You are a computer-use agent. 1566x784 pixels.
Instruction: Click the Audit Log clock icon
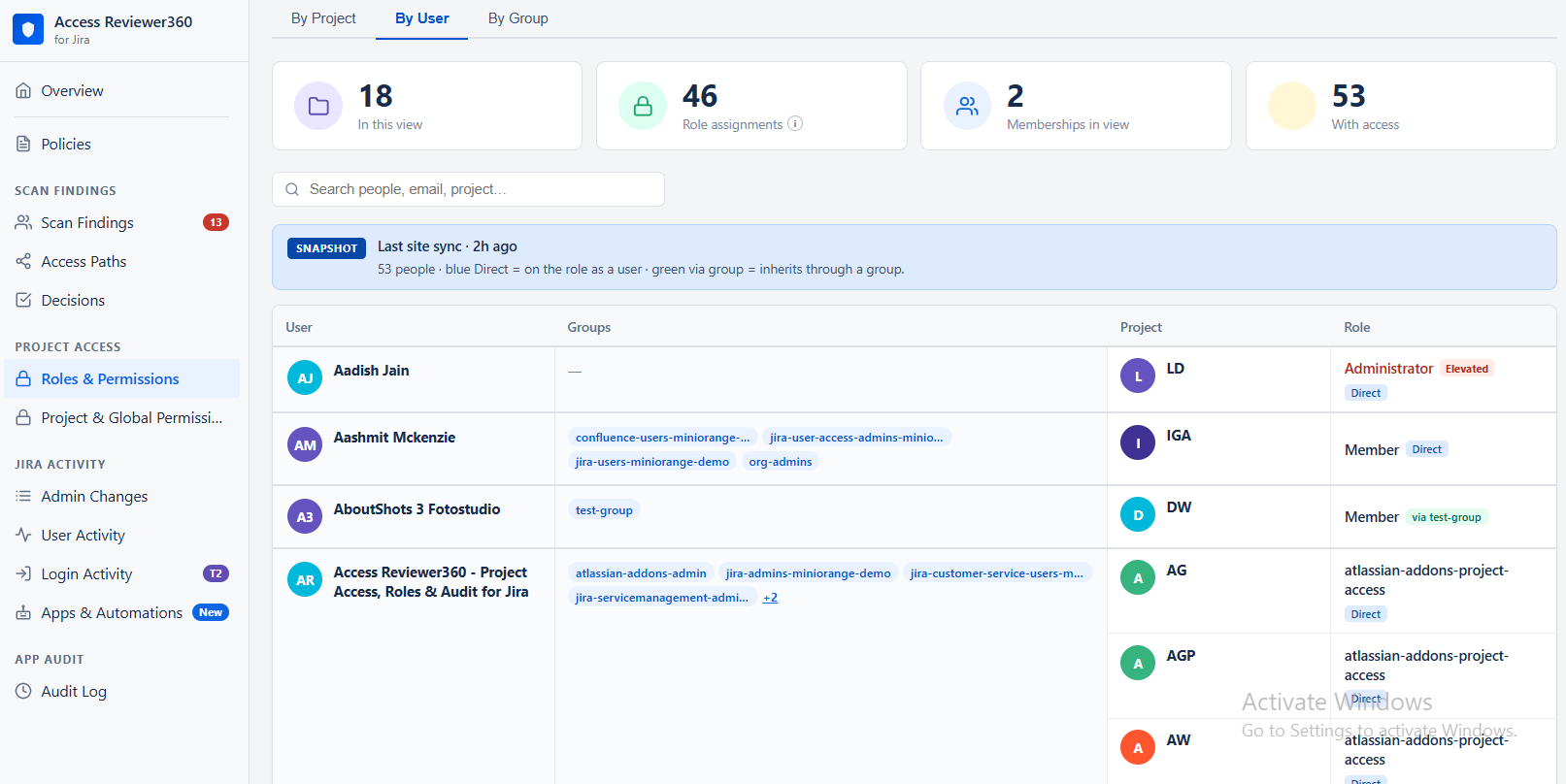(x=23, y=691)
